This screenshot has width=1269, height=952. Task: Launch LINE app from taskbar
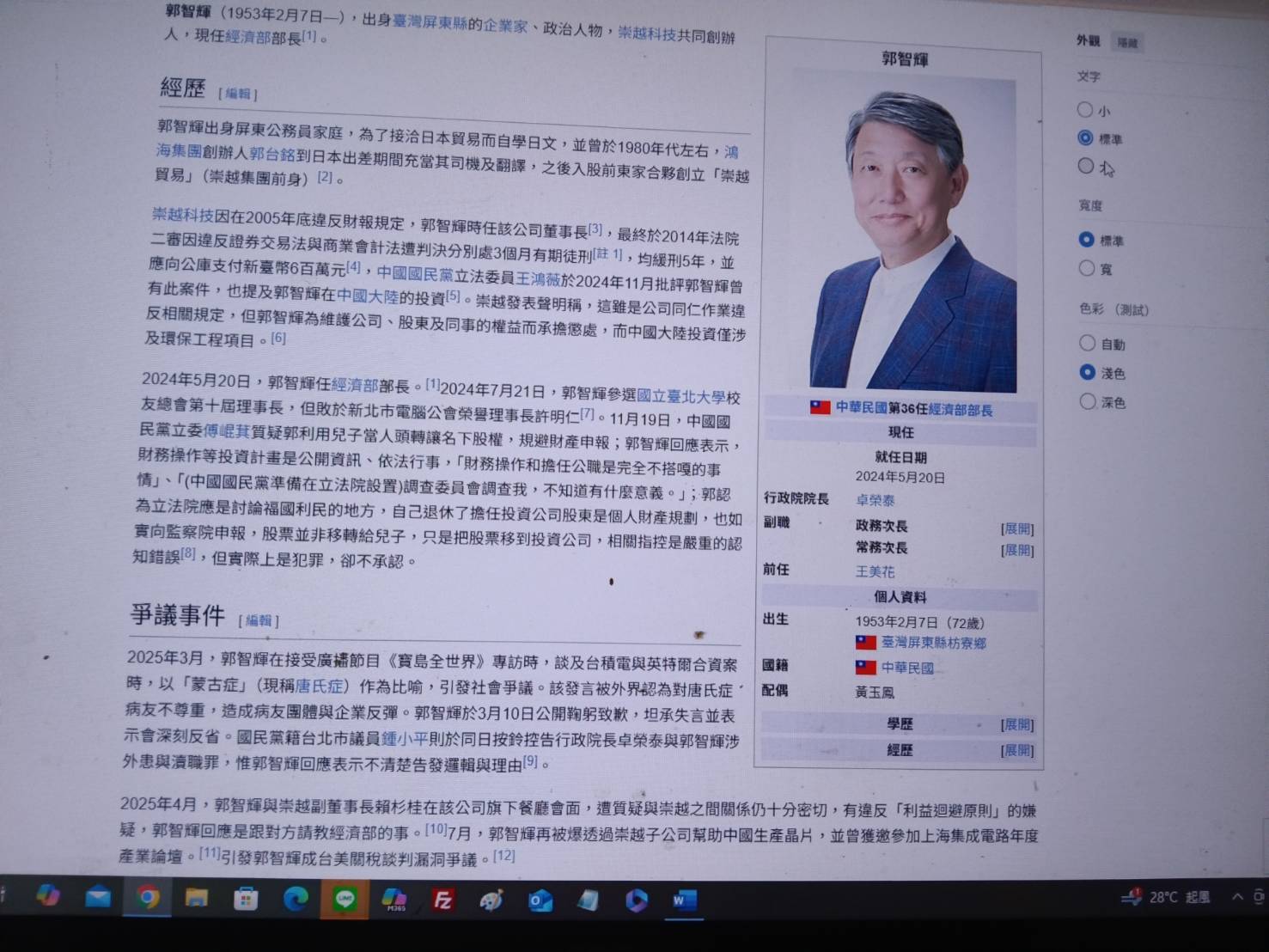[x=345, y=900]
